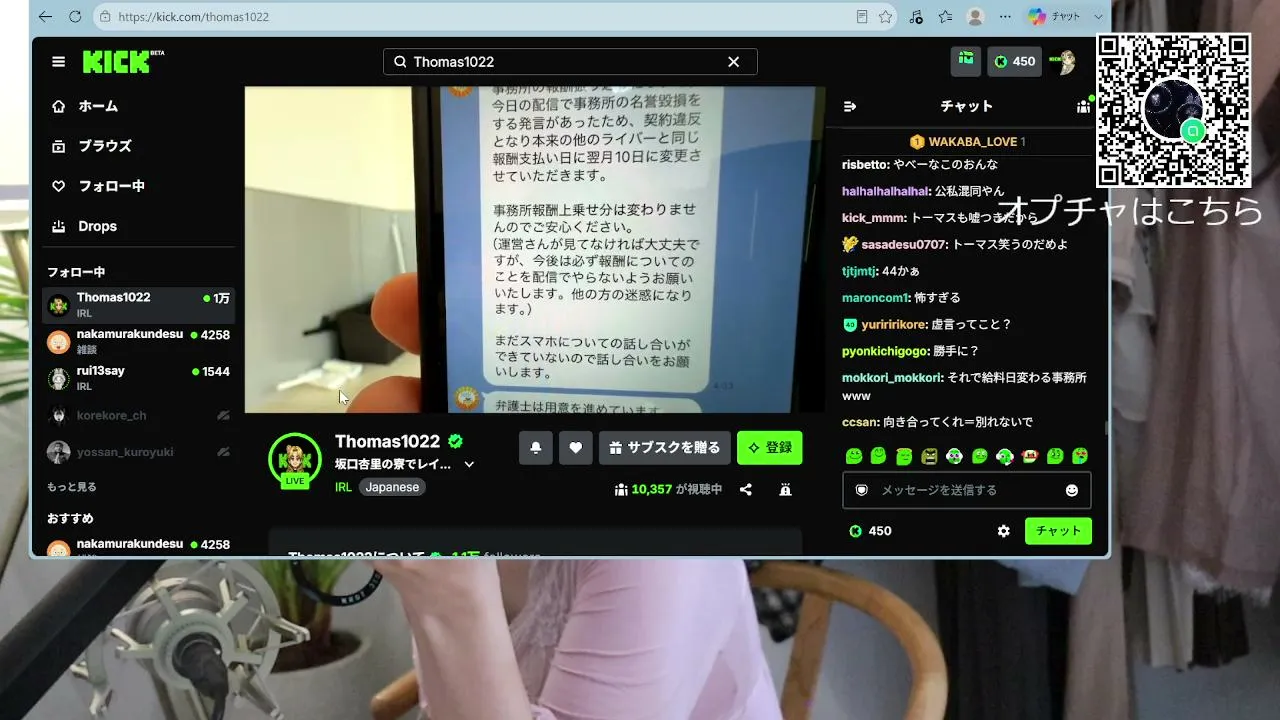Open rui13say channel in sidebar
Viewport: 1280px width, 720px height.
139,378
